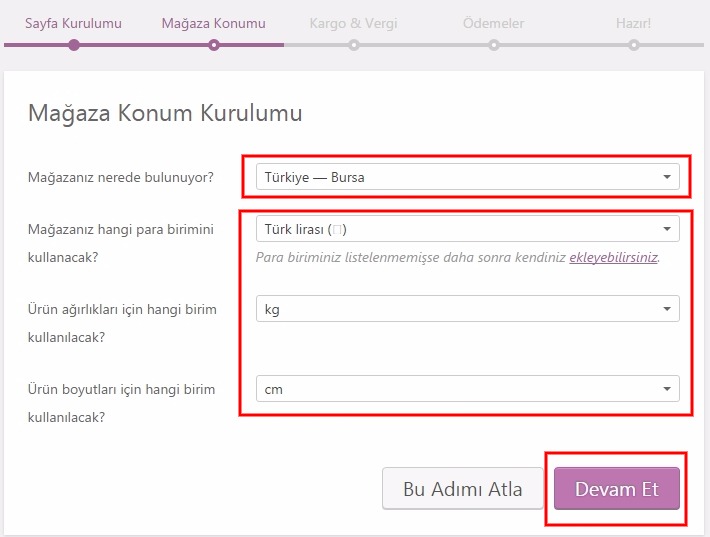Select the Mağaza Konumu step label
Image resolution: width=710 pixels, height=537 pixels.
pos(214,24)
